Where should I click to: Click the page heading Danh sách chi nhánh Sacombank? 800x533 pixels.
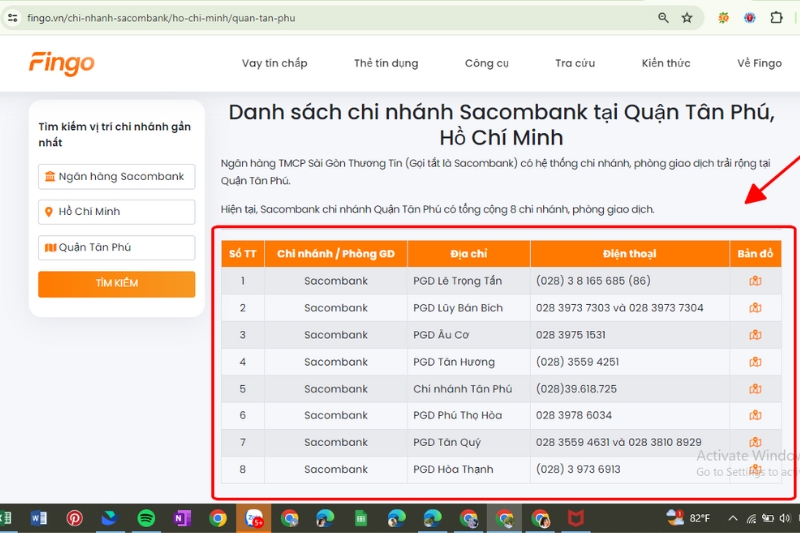[x=502, y=125]
